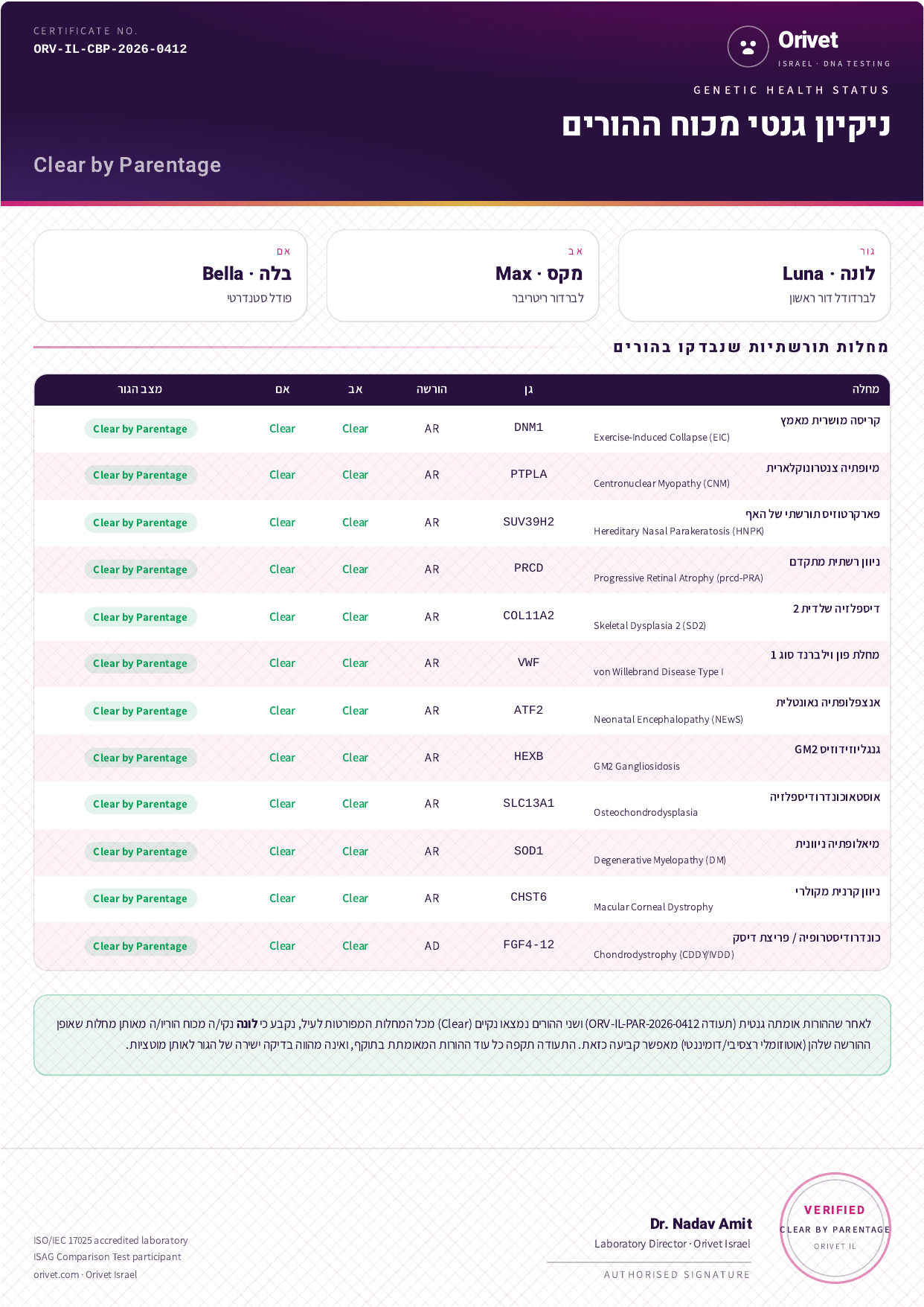Click Dr. Nadav Amit signature name
This screenshot has height=1307, width=924.
point(701,1224)
